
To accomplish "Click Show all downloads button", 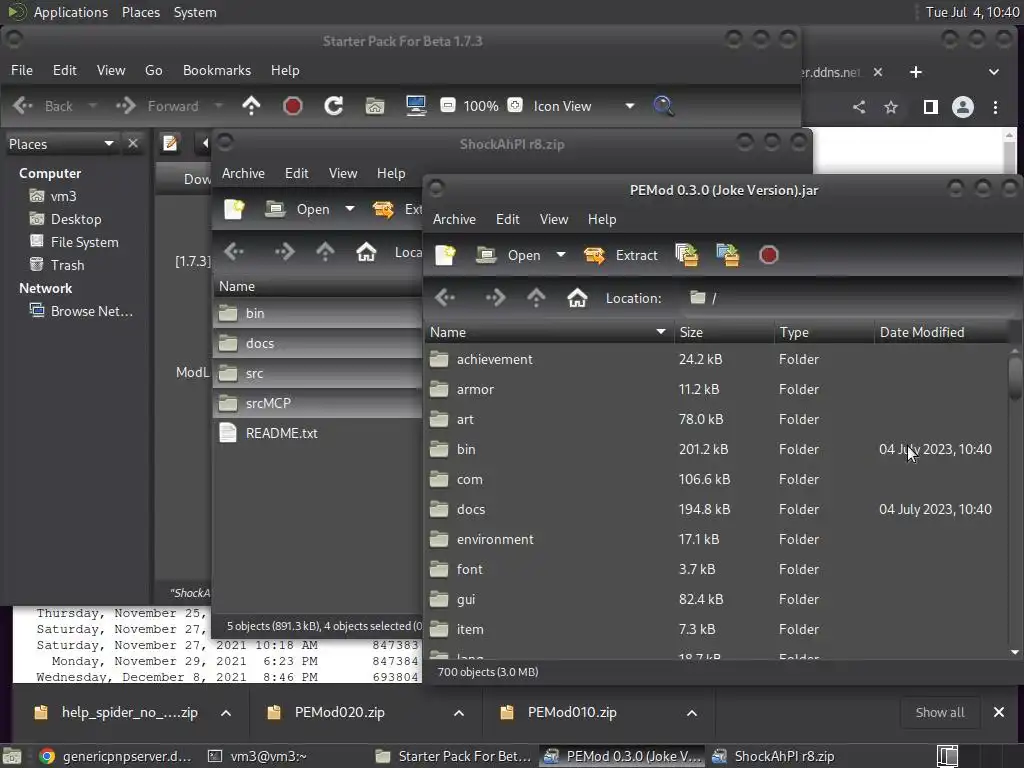I will 940,712.
